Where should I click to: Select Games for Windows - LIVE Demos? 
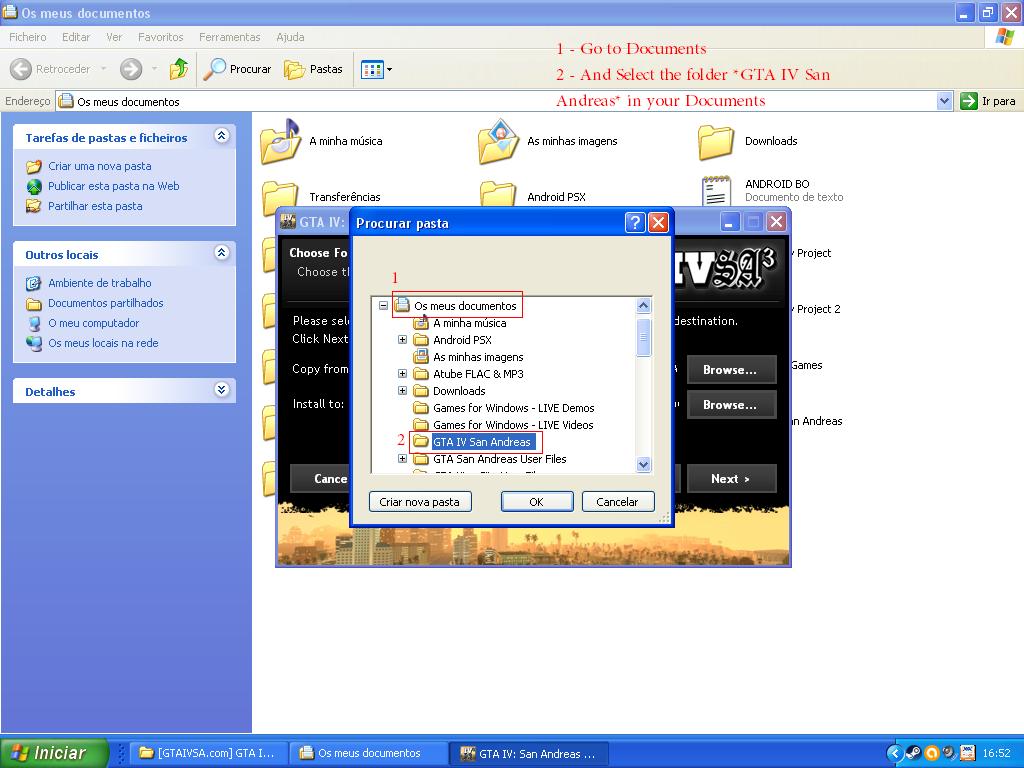(513, 408)
